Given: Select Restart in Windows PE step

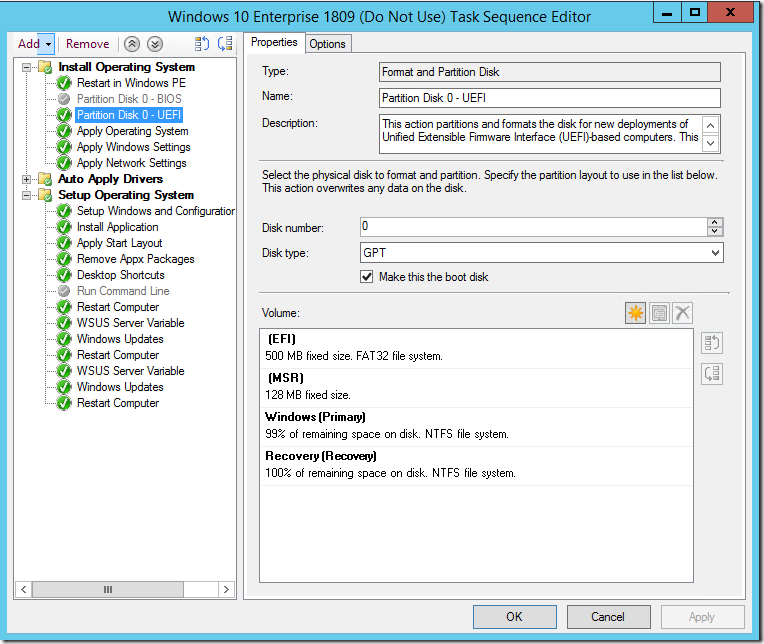Looking at the screenshot, I should coord(131,83).
